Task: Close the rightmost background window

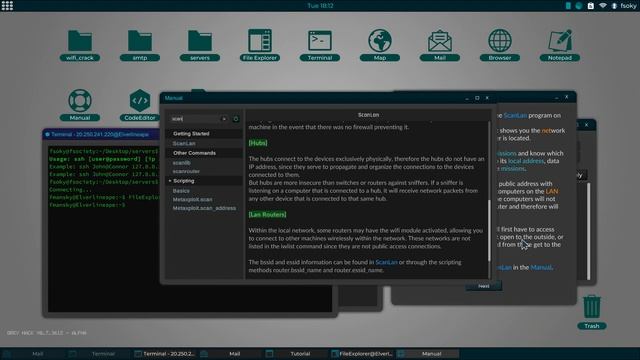Action: (587, 124)
